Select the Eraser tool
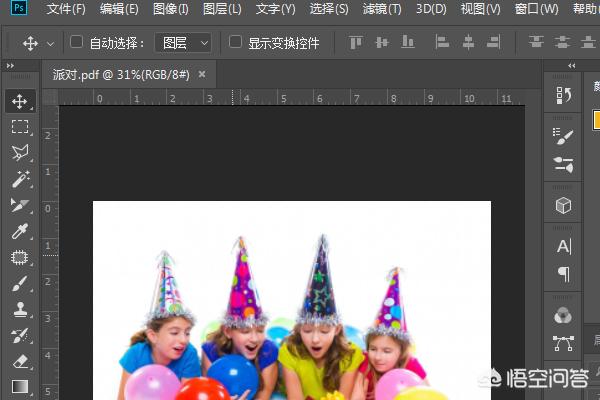Image resolution: width=600 pixels, height=400 pixels. pos(19,361)
